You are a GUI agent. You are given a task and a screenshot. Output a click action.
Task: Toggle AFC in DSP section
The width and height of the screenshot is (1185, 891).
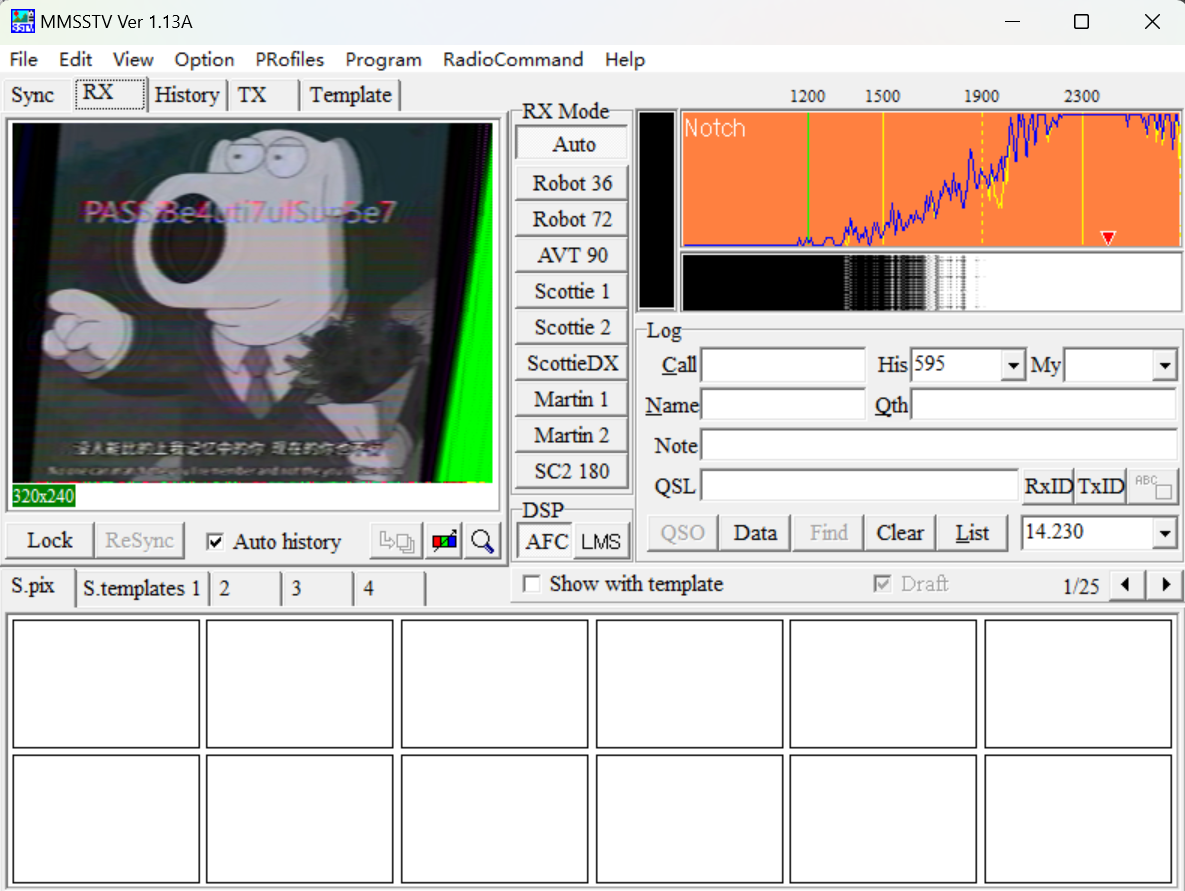[x=546, y=542]
